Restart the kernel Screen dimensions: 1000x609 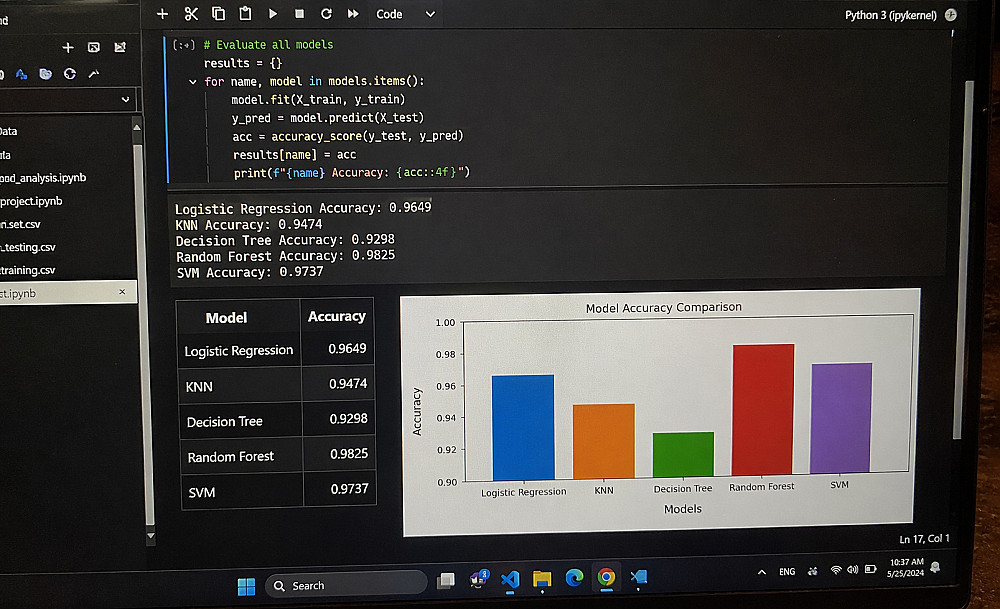(326, 13)
